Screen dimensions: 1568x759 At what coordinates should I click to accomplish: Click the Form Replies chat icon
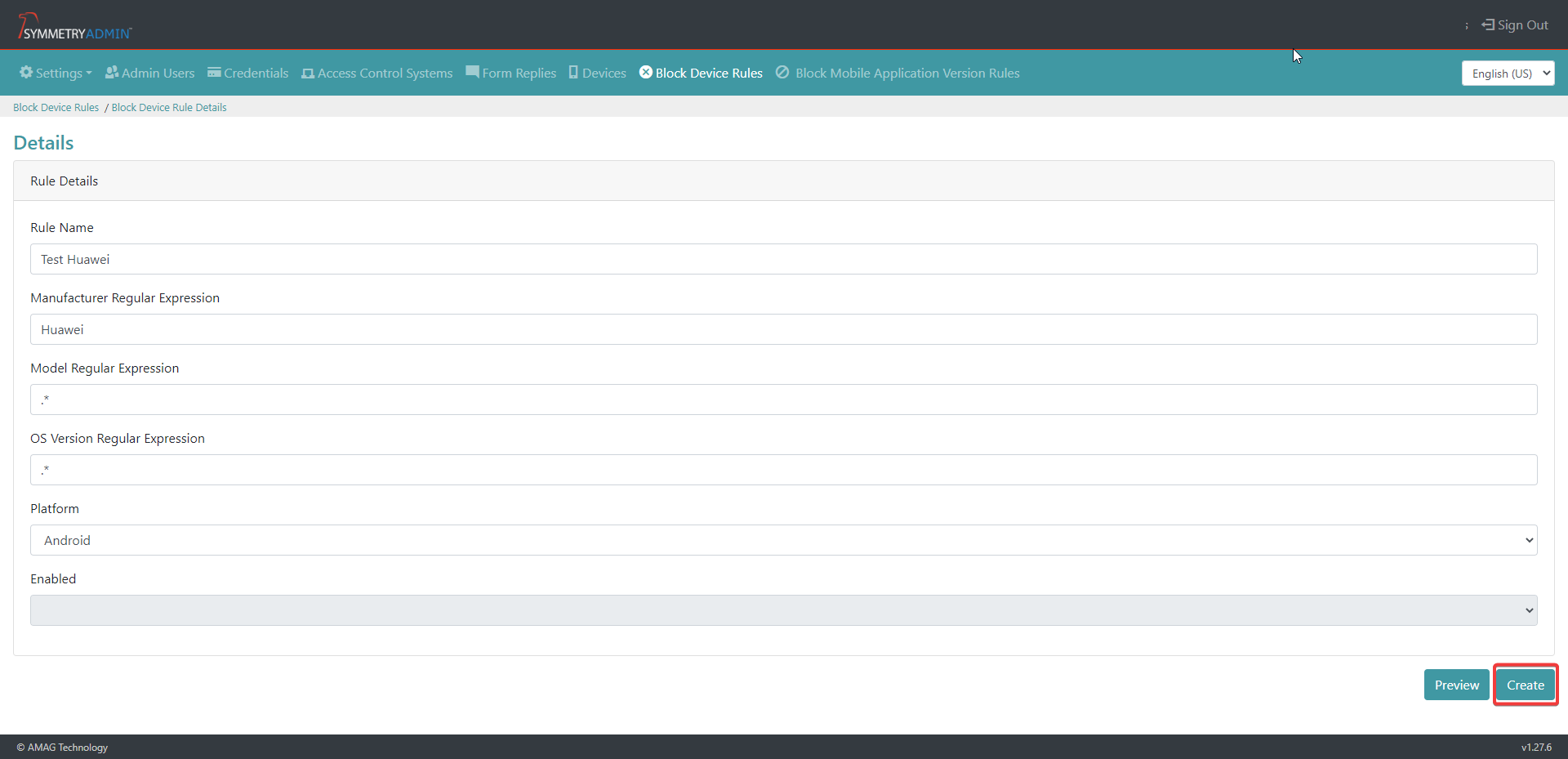click(x=472, y=72)
